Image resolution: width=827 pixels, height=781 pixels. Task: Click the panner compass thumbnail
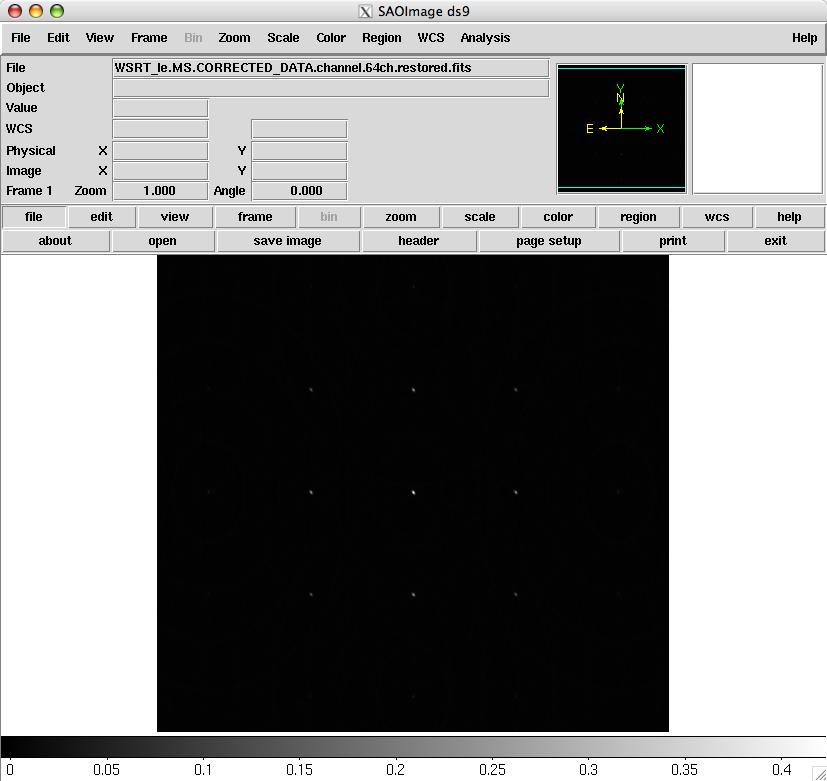(621, 128)
